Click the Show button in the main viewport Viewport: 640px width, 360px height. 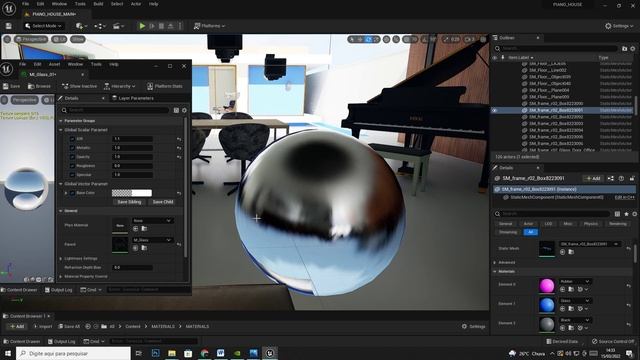tap(78, 39)
